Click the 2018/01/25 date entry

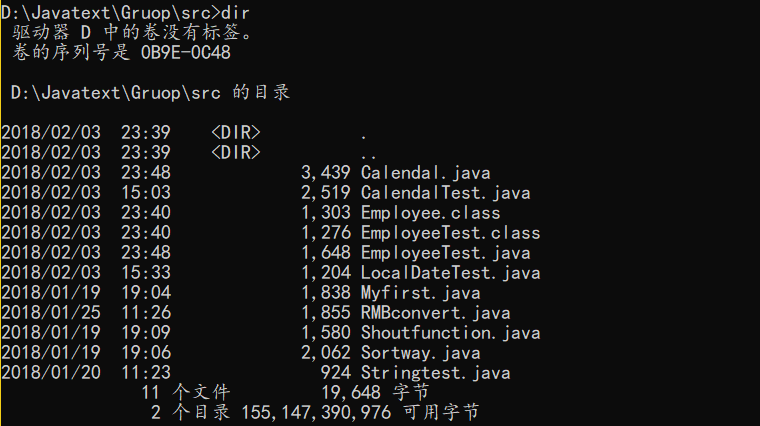pyautogui.click(x=51, y=313)
